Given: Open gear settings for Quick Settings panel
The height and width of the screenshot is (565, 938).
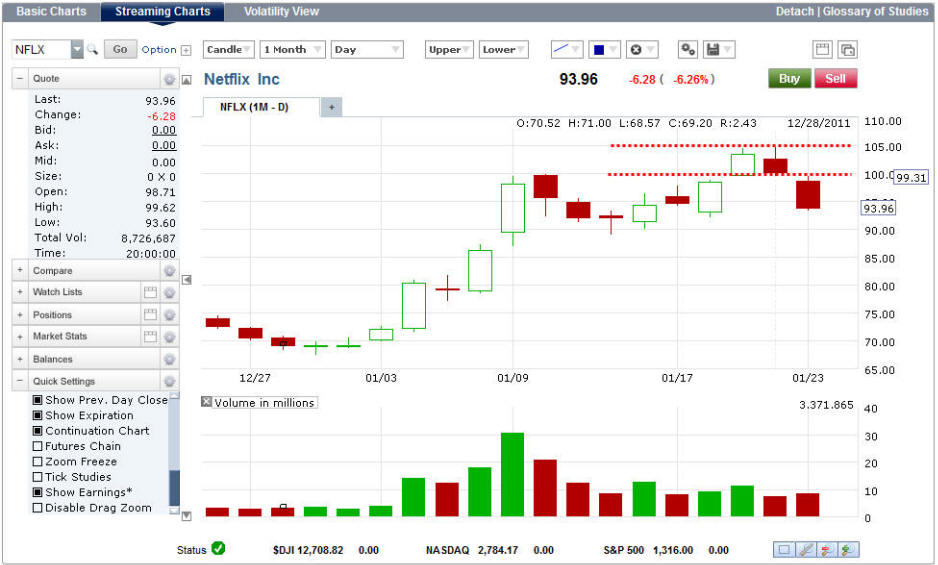Looking at the screenshot, I should point(169,381).
